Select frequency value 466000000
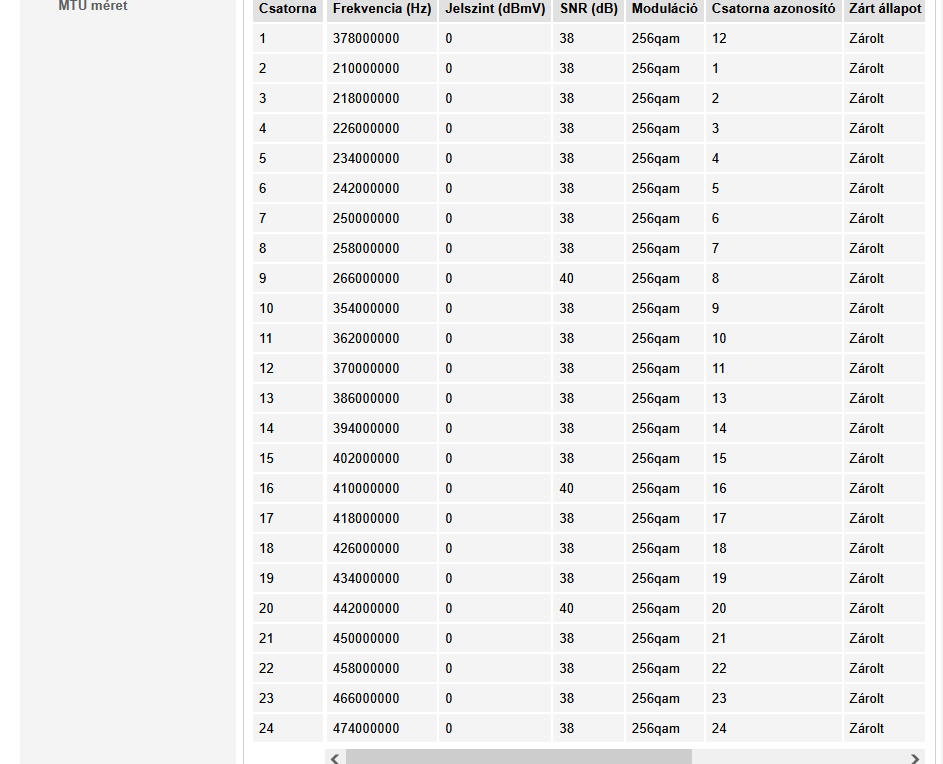Viewport: 943px width, 764px height. pos(366,698)
